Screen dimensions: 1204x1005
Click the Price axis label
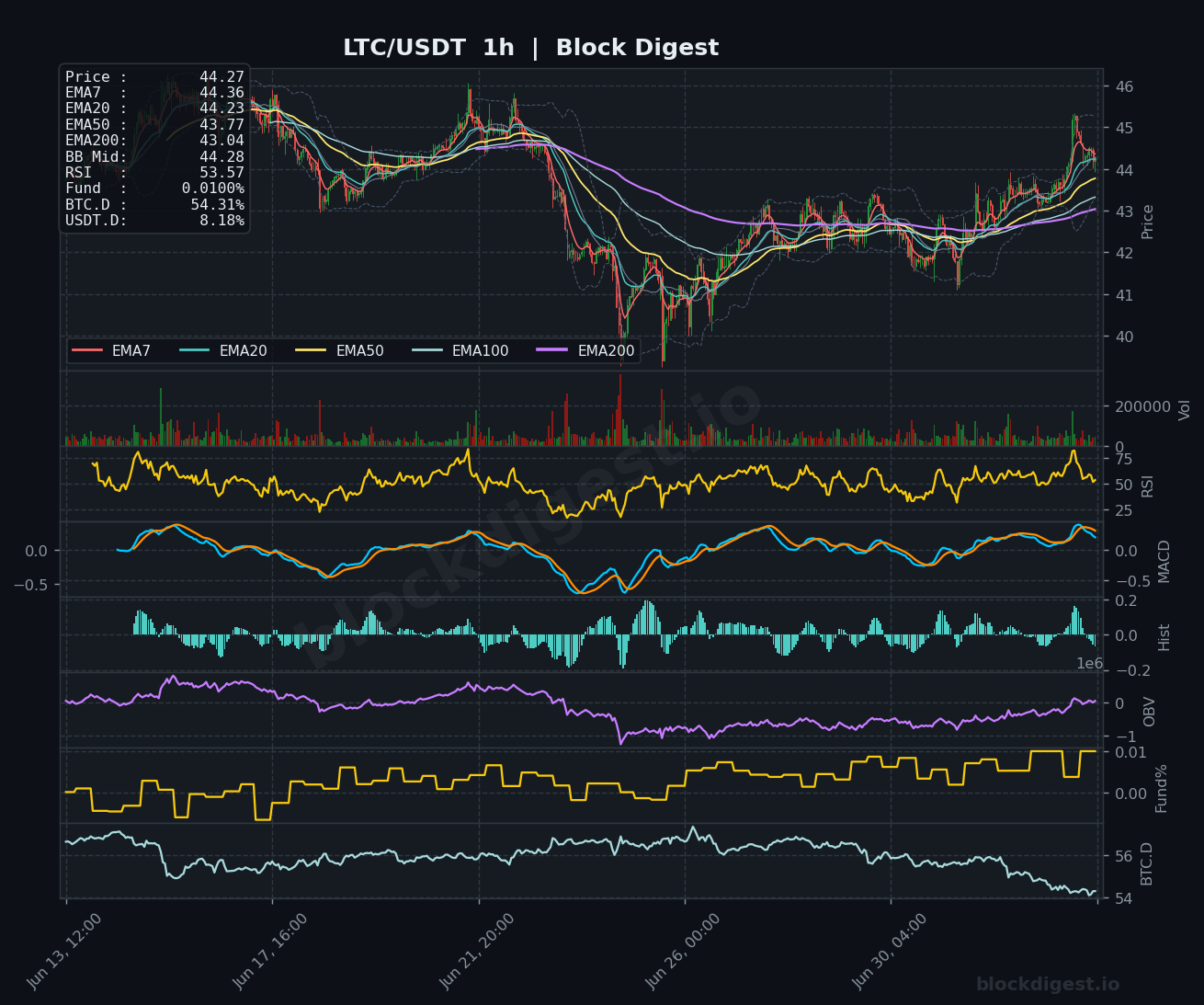point(1147,222)
